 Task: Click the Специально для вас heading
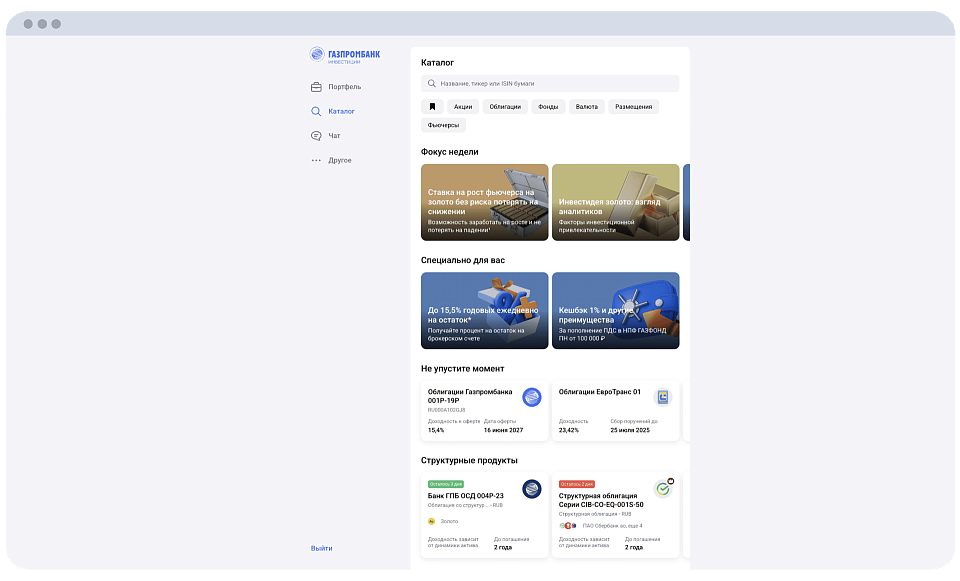tap(463, 260)
